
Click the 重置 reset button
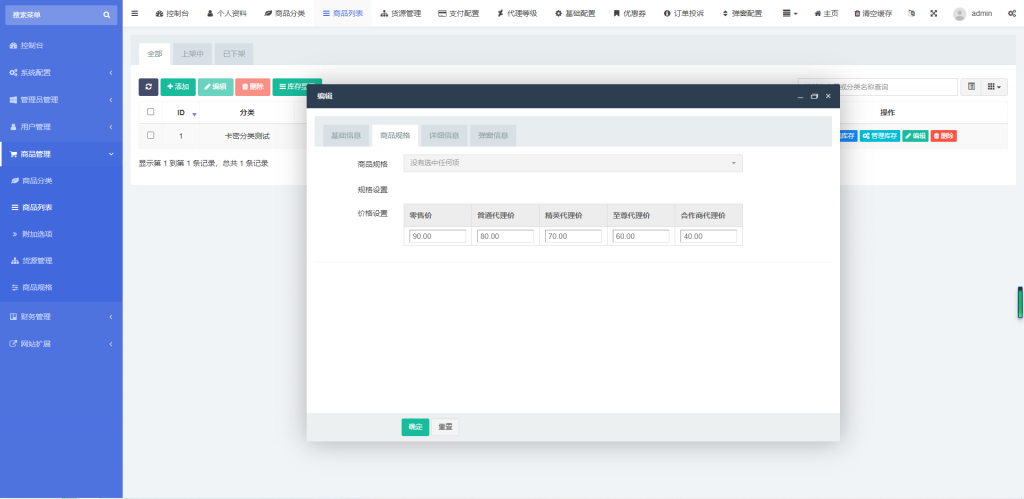[445, 427]
